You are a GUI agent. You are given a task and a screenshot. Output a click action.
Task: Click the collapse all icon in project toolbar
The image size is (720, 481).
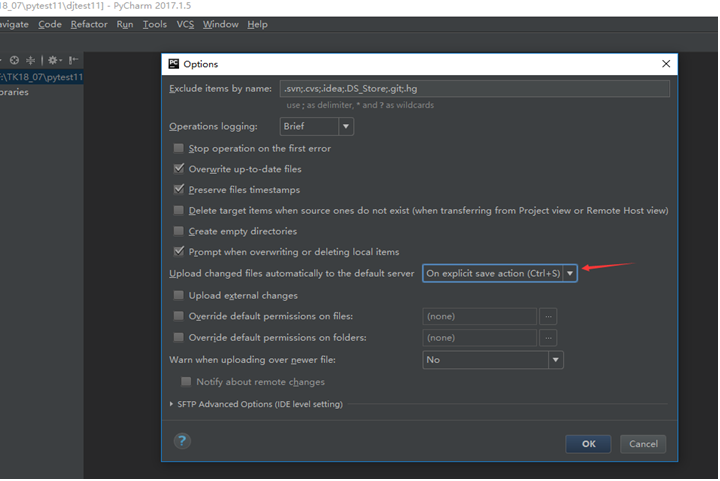[30, 60]
